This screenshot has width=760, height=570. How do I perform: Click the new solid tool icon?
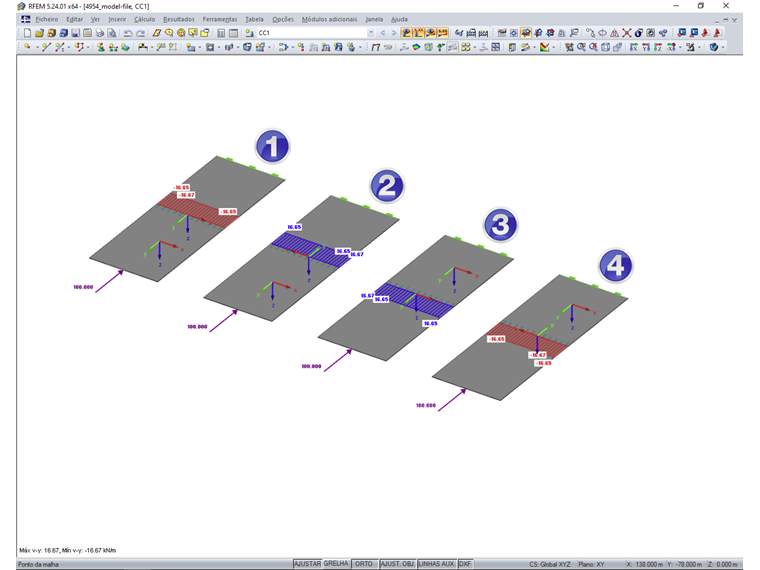tap(247, 47)
